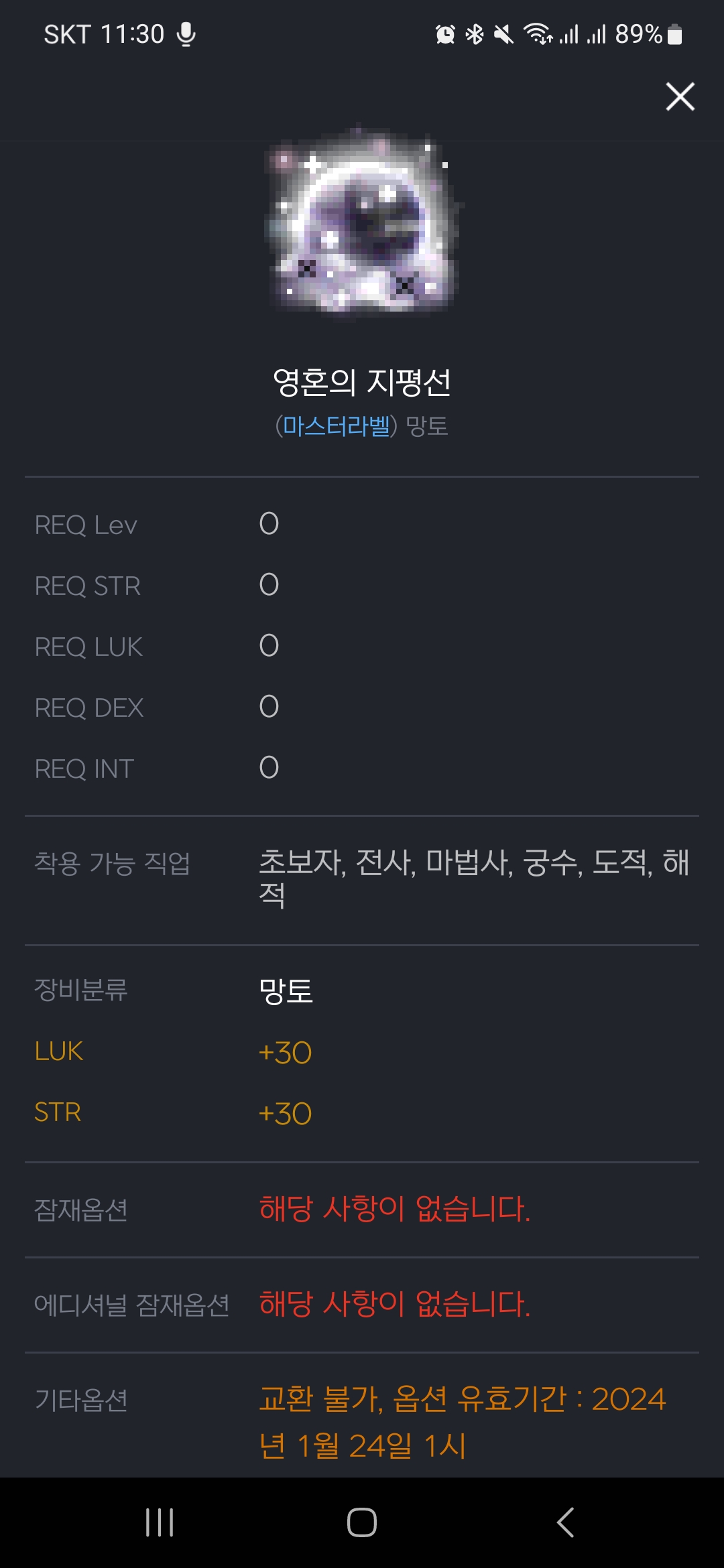Tap the item name 영혼의 지평선
Viewport: 724px width, 1568px height.
tap(362, 383)
